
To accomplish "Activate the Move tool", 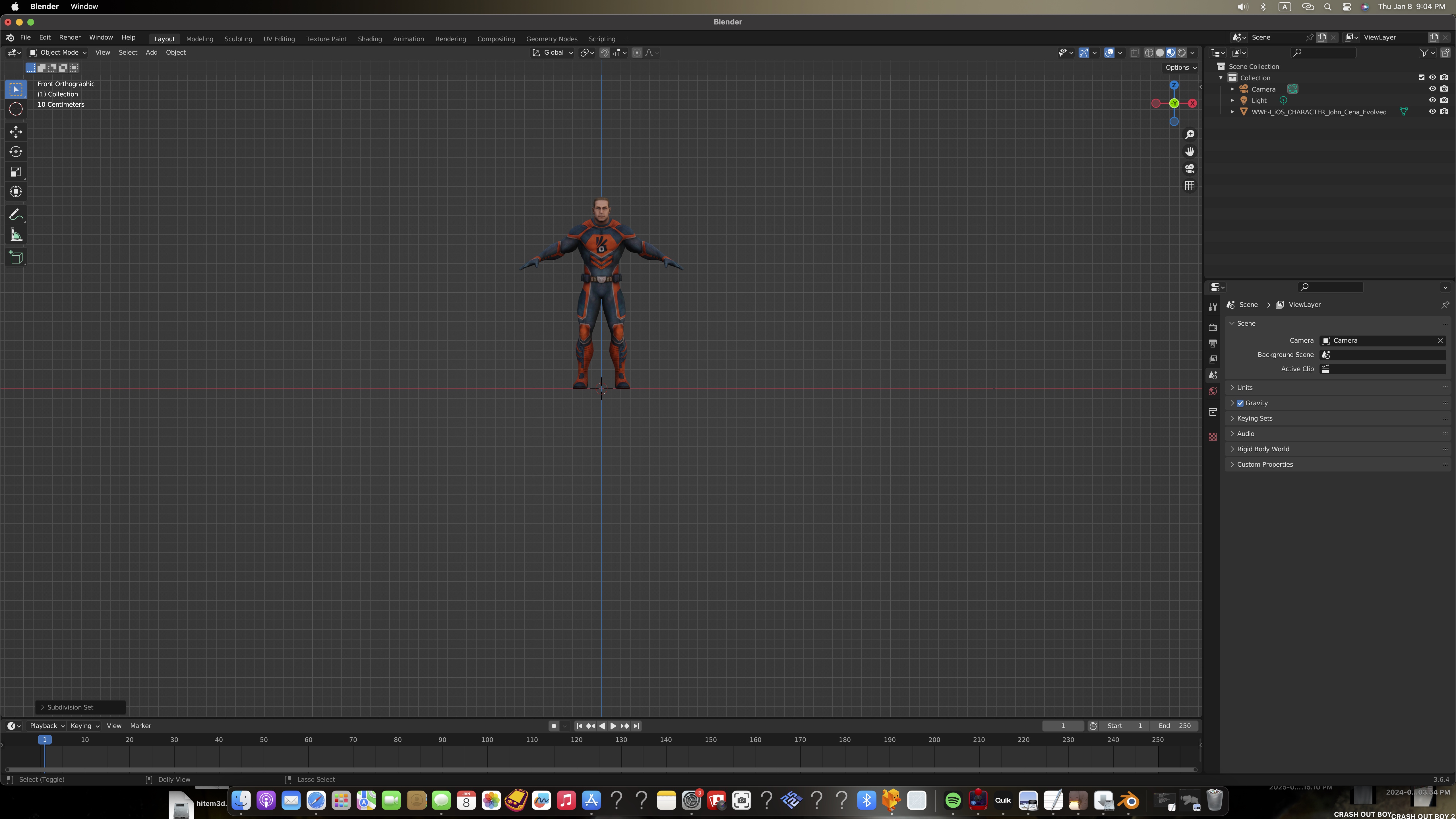I will 16,132.
